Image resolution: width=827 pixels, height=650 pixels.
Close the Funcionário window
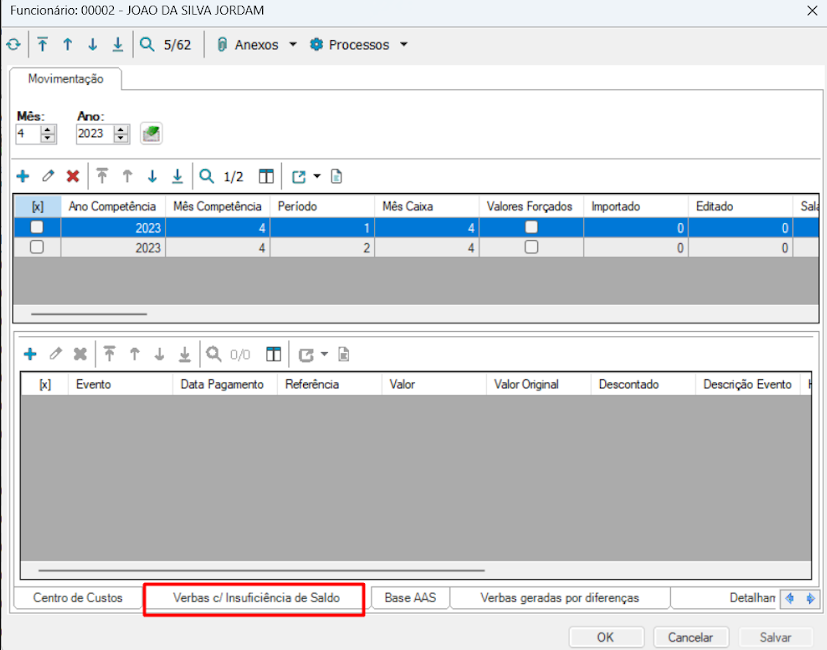pos(812,11)
